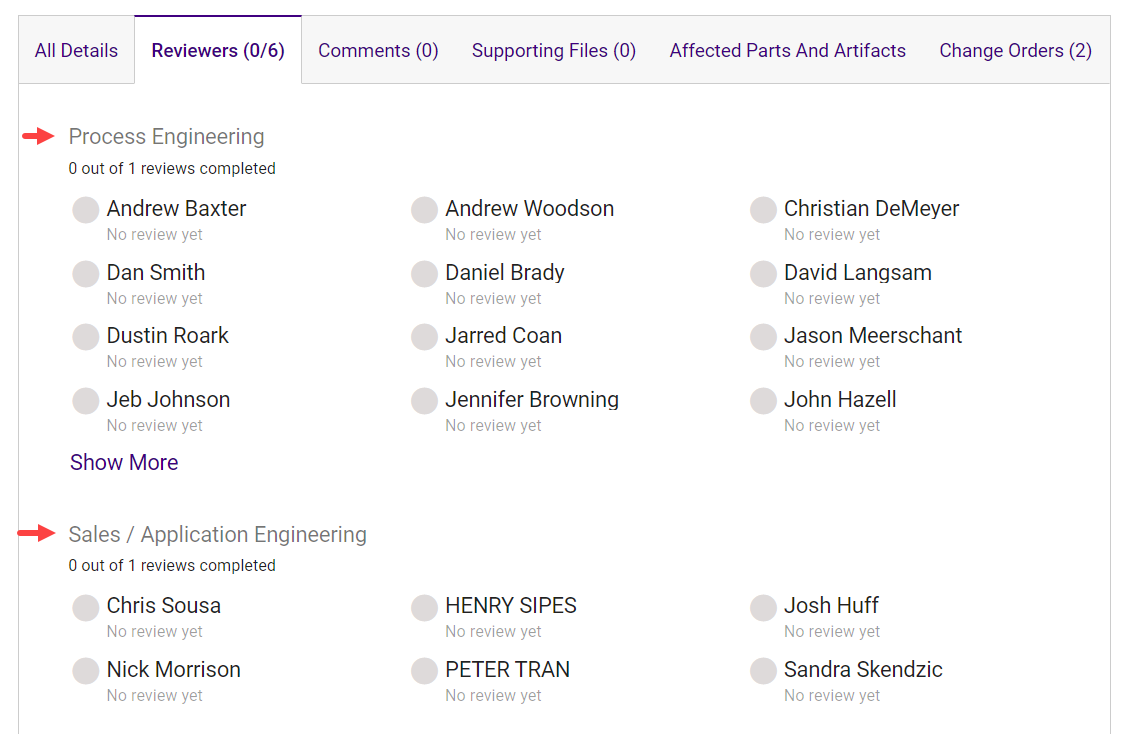Open the Supporting Files (0) tab
This screenshot has width=1129, height=734.
(x=553, y=50)
